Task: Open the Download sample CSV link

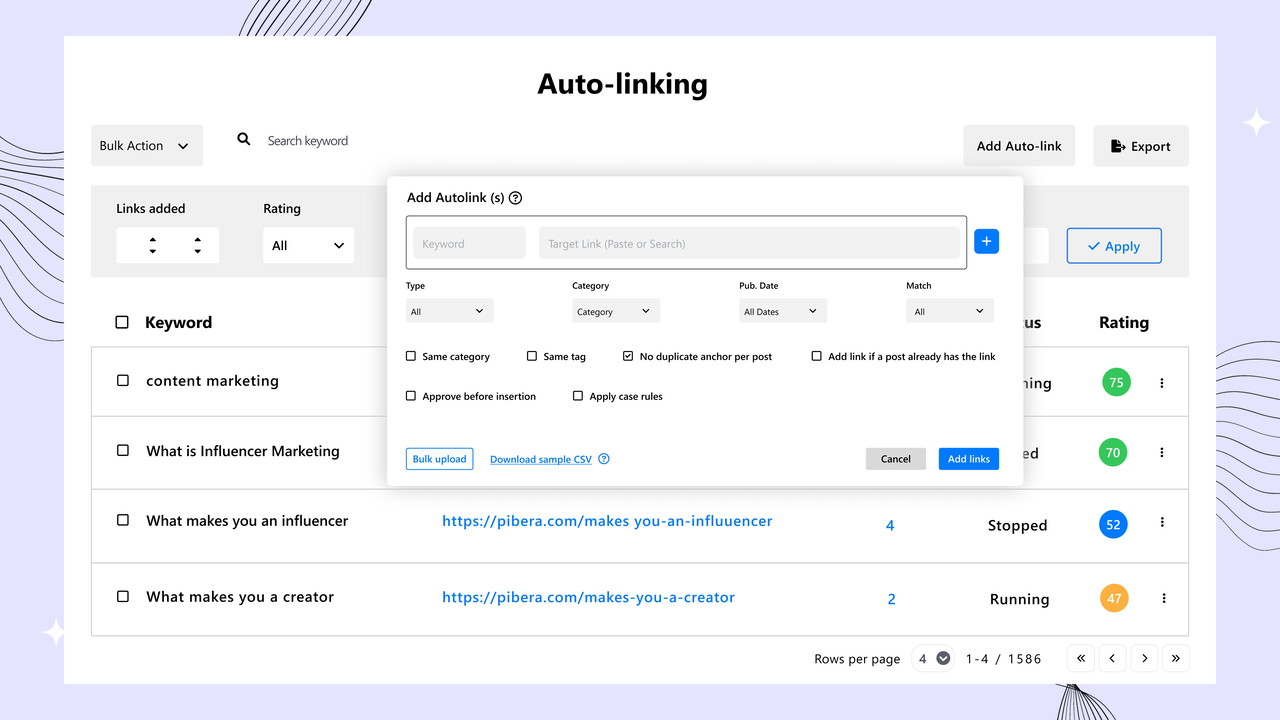Action: tap(540, 459)
